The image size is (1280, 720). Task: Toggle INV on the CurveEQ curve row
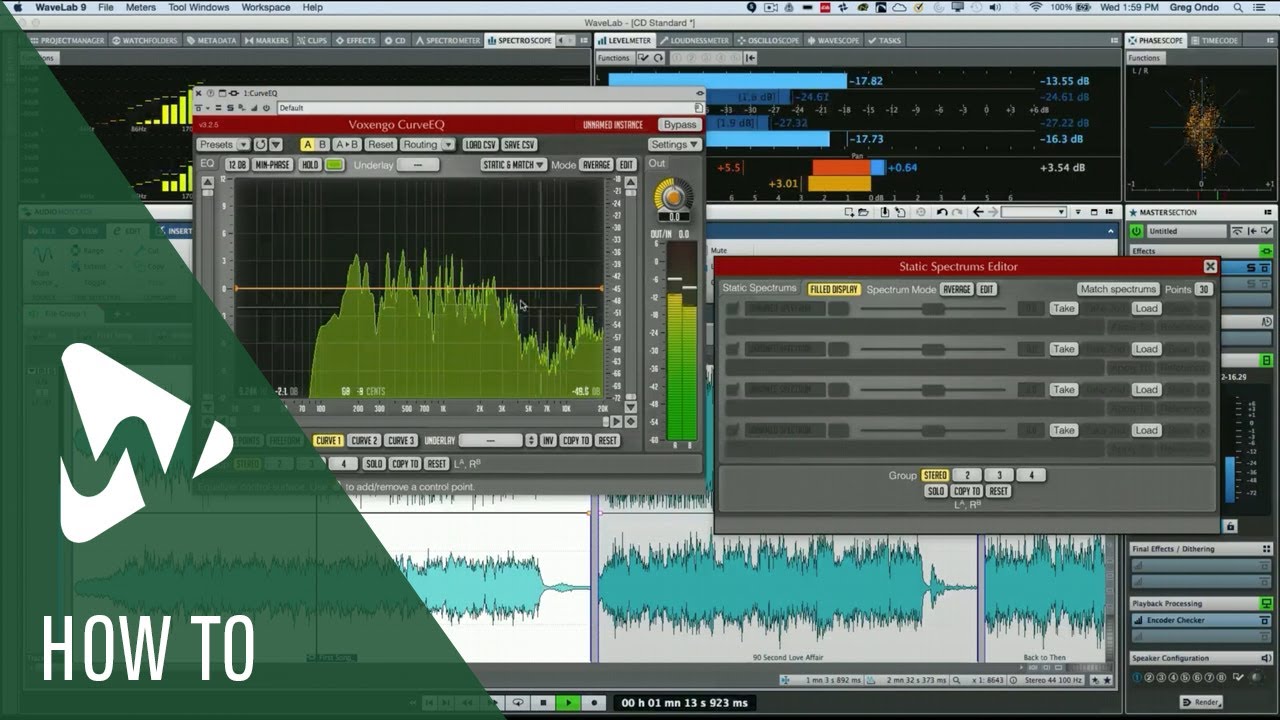coord(549,440)
